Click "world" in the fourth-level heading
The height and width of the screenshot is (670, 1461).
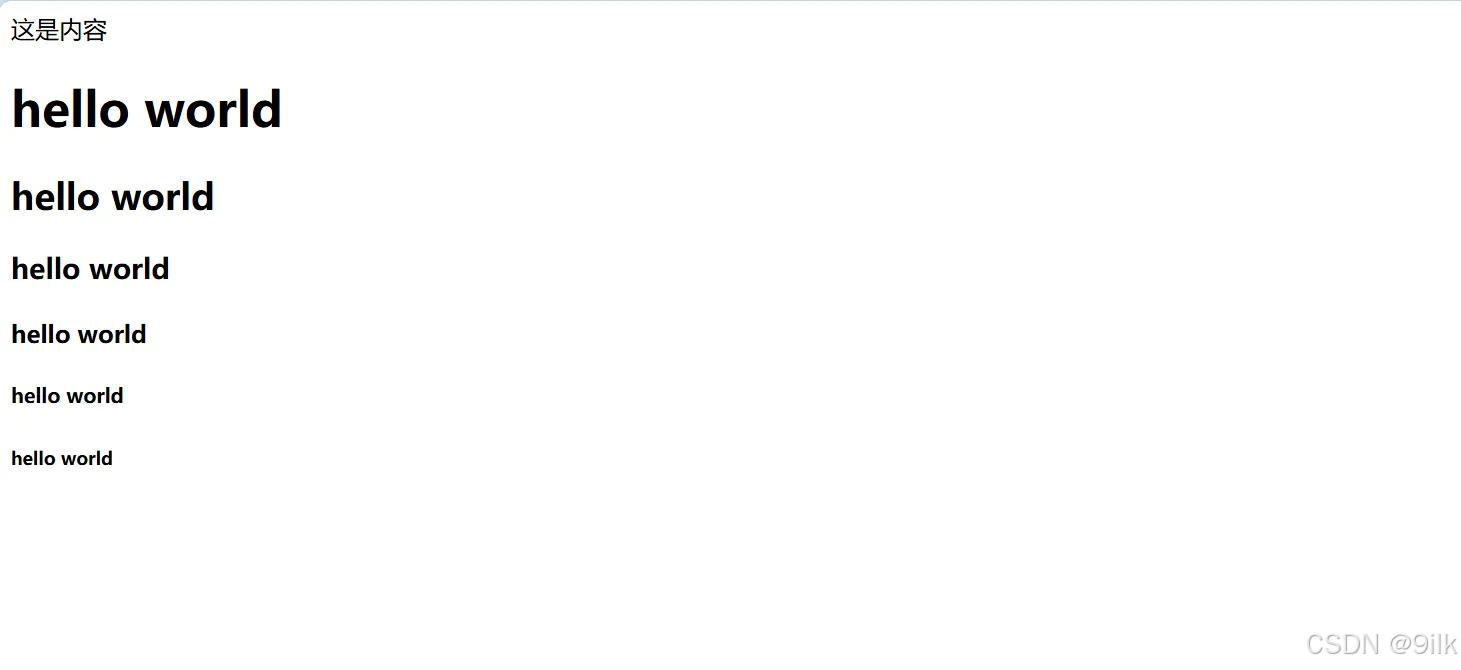[110, 334]
